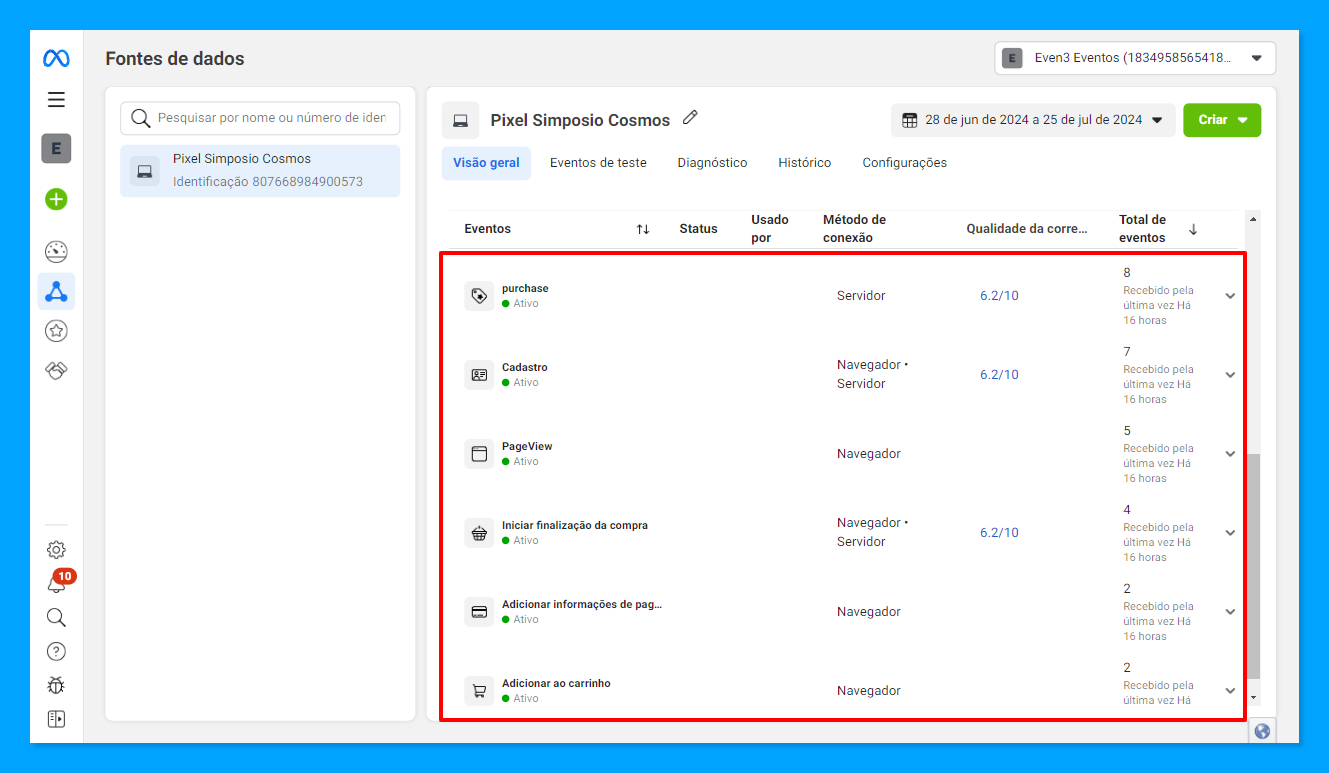This screenshot has height=773, width=1329.
Task: Click the Servidor method in purchase row
Action: [x=861, y=296]
